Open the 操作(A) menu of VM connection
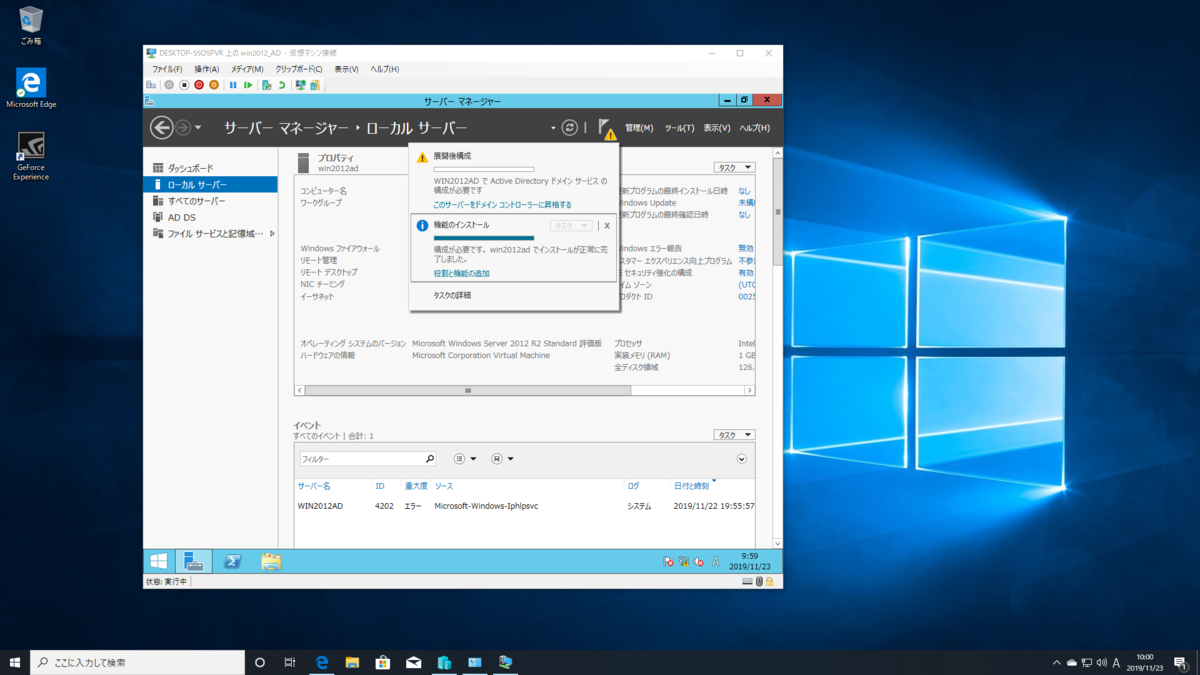This screenshot has height=675, width=1200. point(207,69)
